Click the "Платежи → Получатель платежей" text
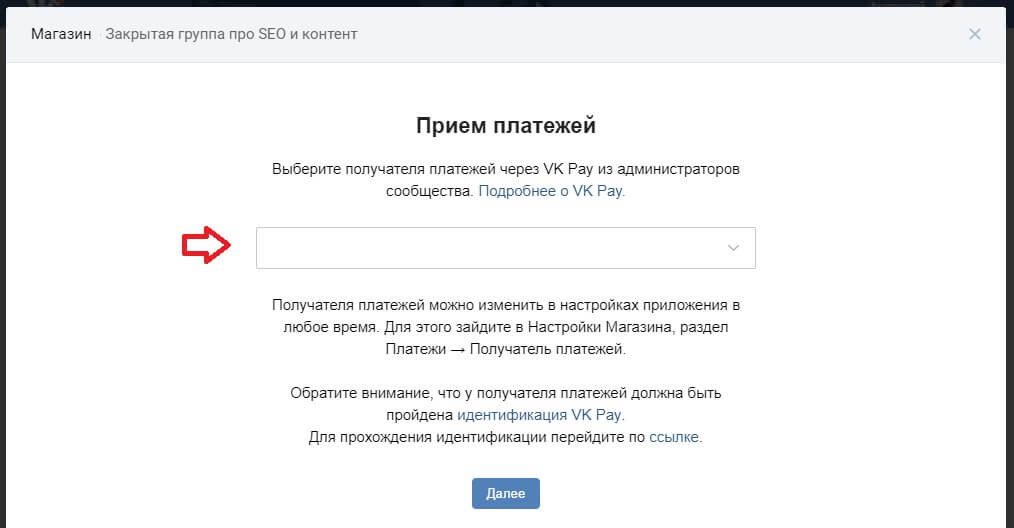Screen dimensions: 1014x528 [505, 349]
